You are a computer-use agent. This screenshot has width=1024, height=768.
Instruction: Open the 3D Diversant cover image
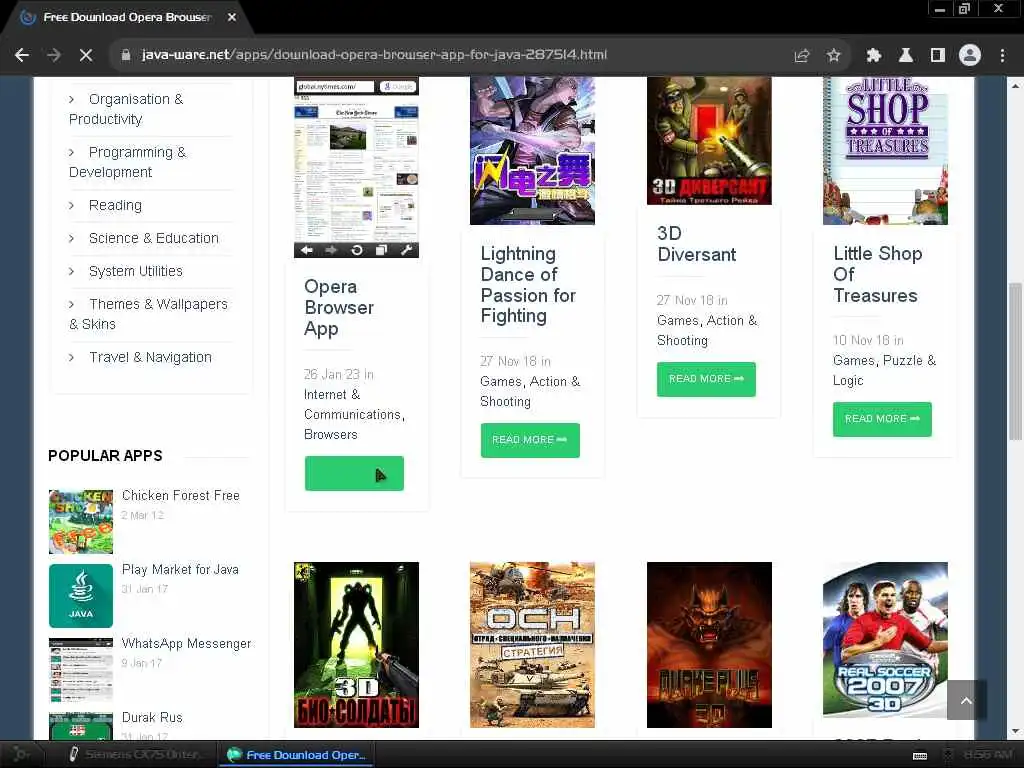(x=709, y=141)
